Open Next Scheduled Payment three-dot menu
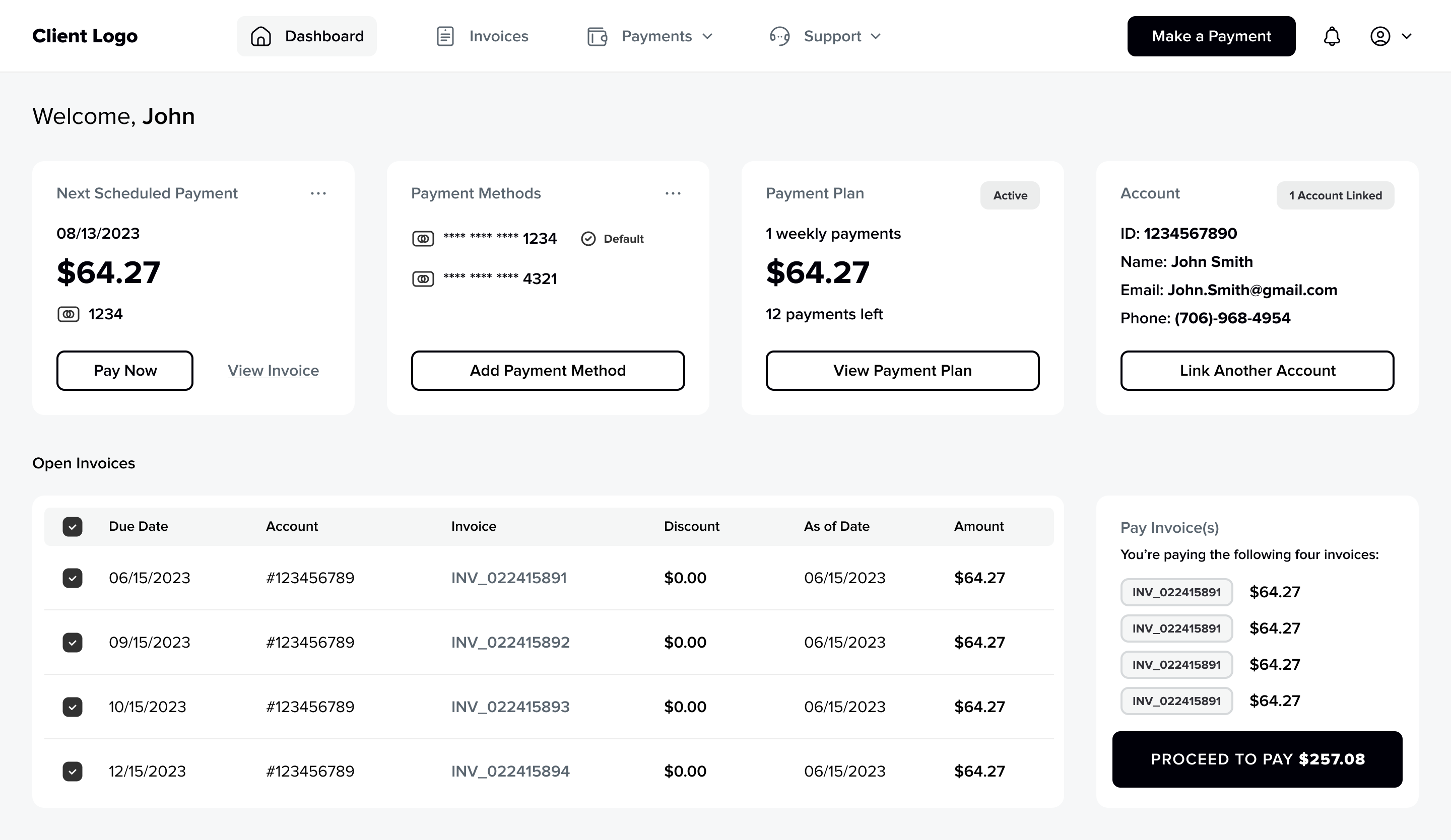The height and width of the screenshot is (840, 1451). coord(318,194)
